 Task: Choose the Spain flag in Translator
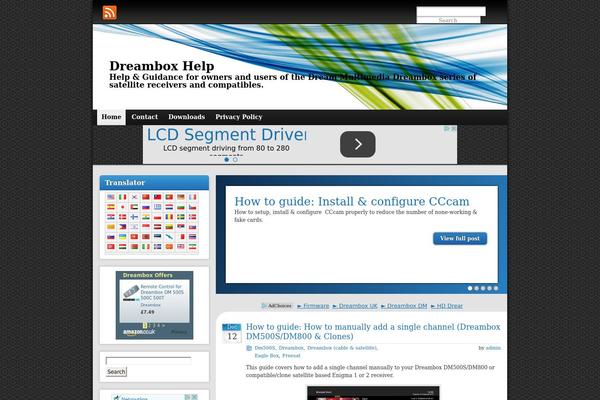(x=111, y=207)
